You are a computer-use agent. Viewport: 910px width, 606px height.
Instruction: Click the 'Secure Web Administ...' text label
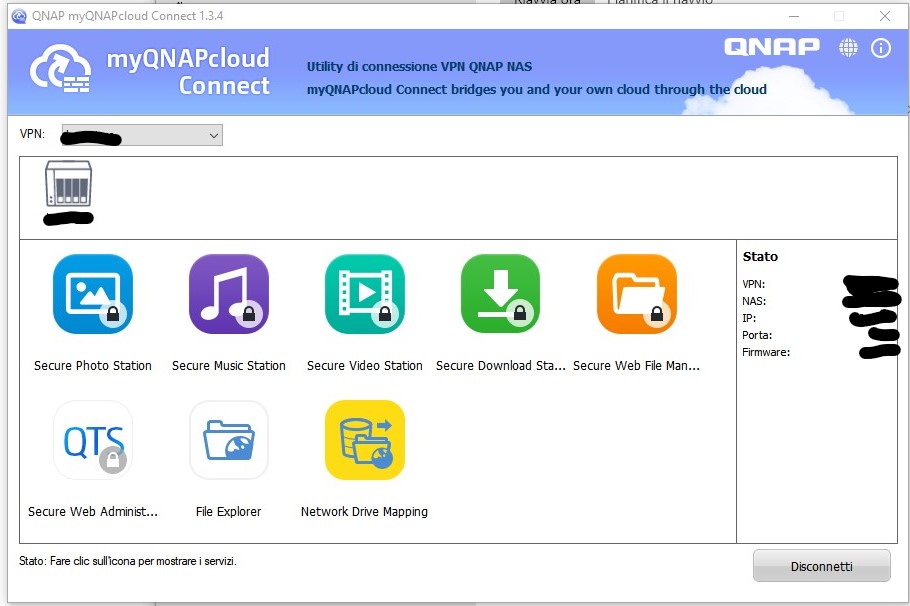pyautogui.click(x=93, y=512)
